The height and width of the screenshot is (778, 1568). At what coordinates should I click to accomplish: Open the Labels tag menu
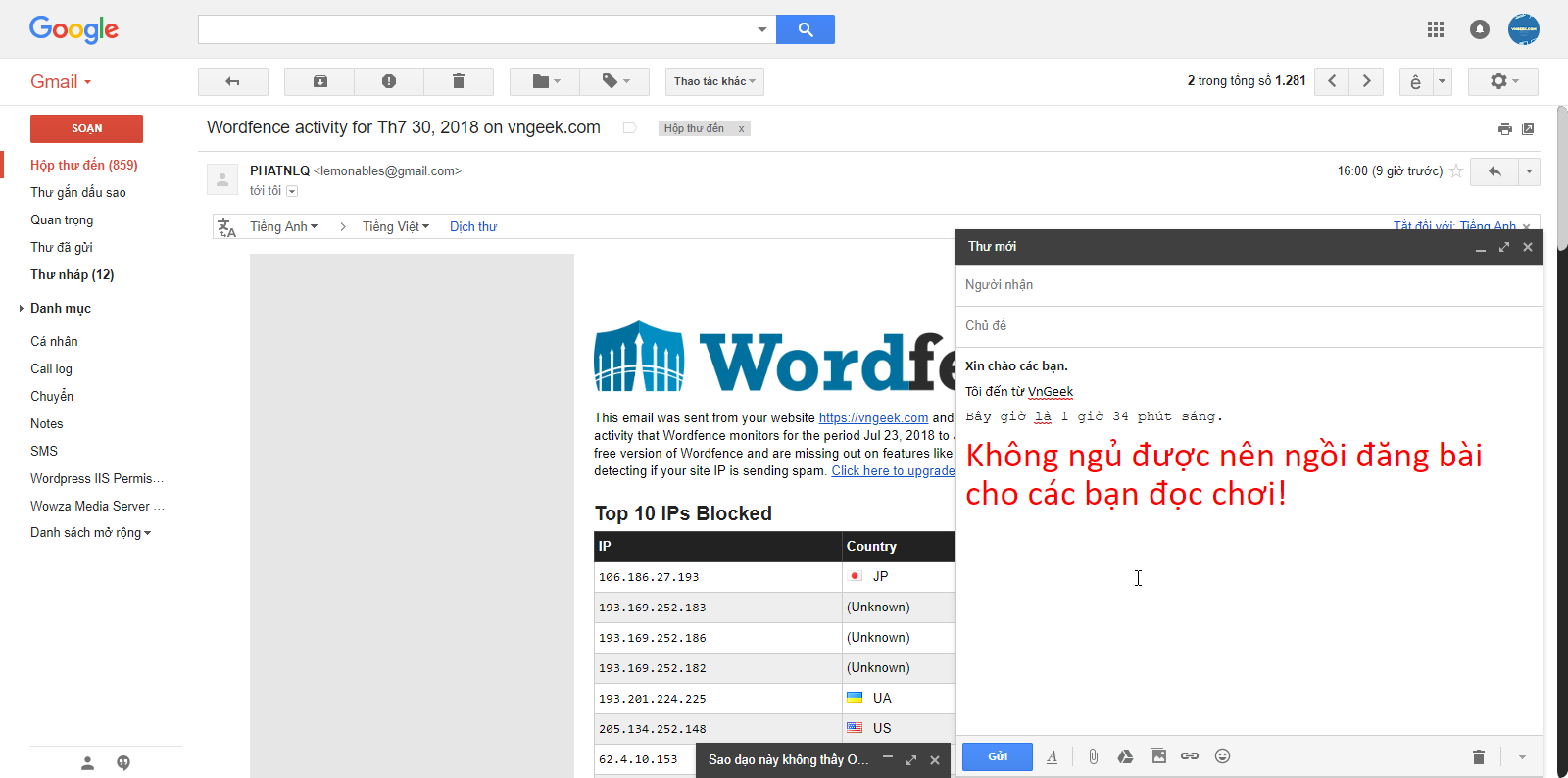[x=614, y=81]
